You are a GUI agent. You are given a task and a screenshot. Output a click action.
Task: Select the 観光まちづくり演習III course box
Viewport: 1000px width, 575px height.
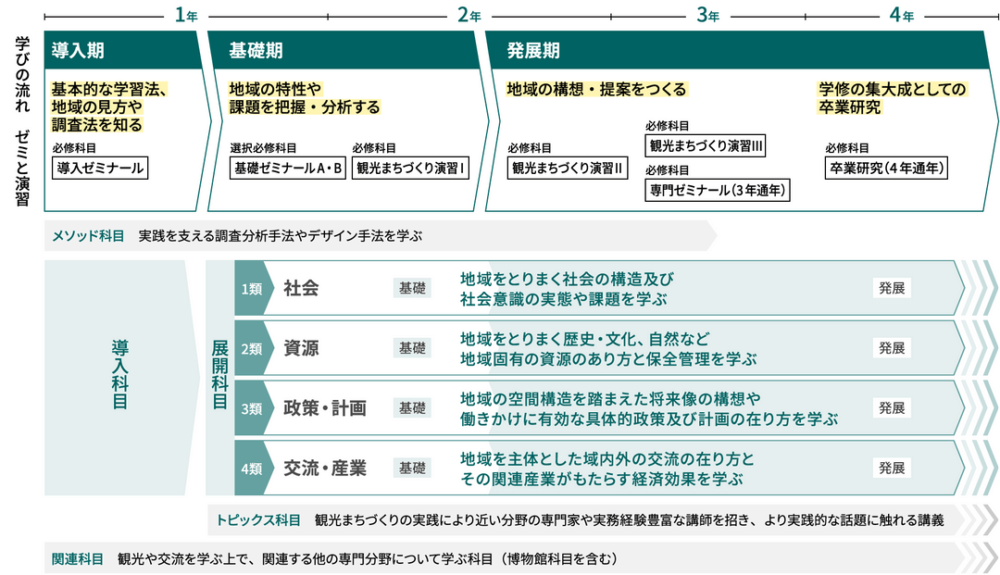pos(705,146)
